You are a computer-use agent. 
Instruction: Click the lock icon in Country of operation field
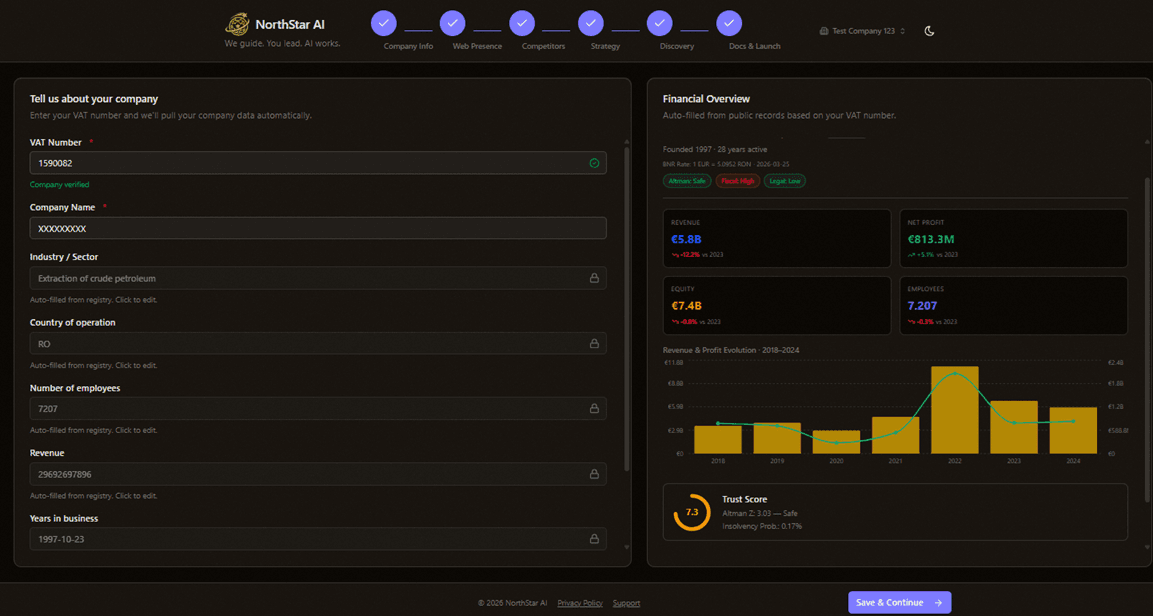pyautogui.click(x=594, y=343)
